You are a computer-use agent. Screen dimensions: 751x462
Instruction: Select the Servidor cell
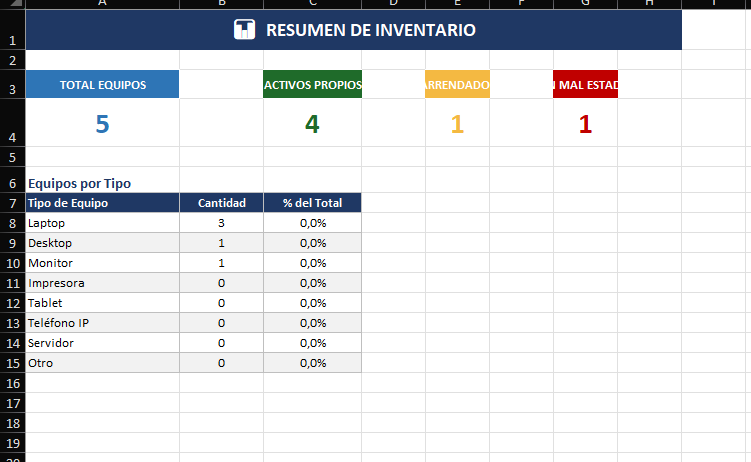pyautogui.click(x=102, y=343)
